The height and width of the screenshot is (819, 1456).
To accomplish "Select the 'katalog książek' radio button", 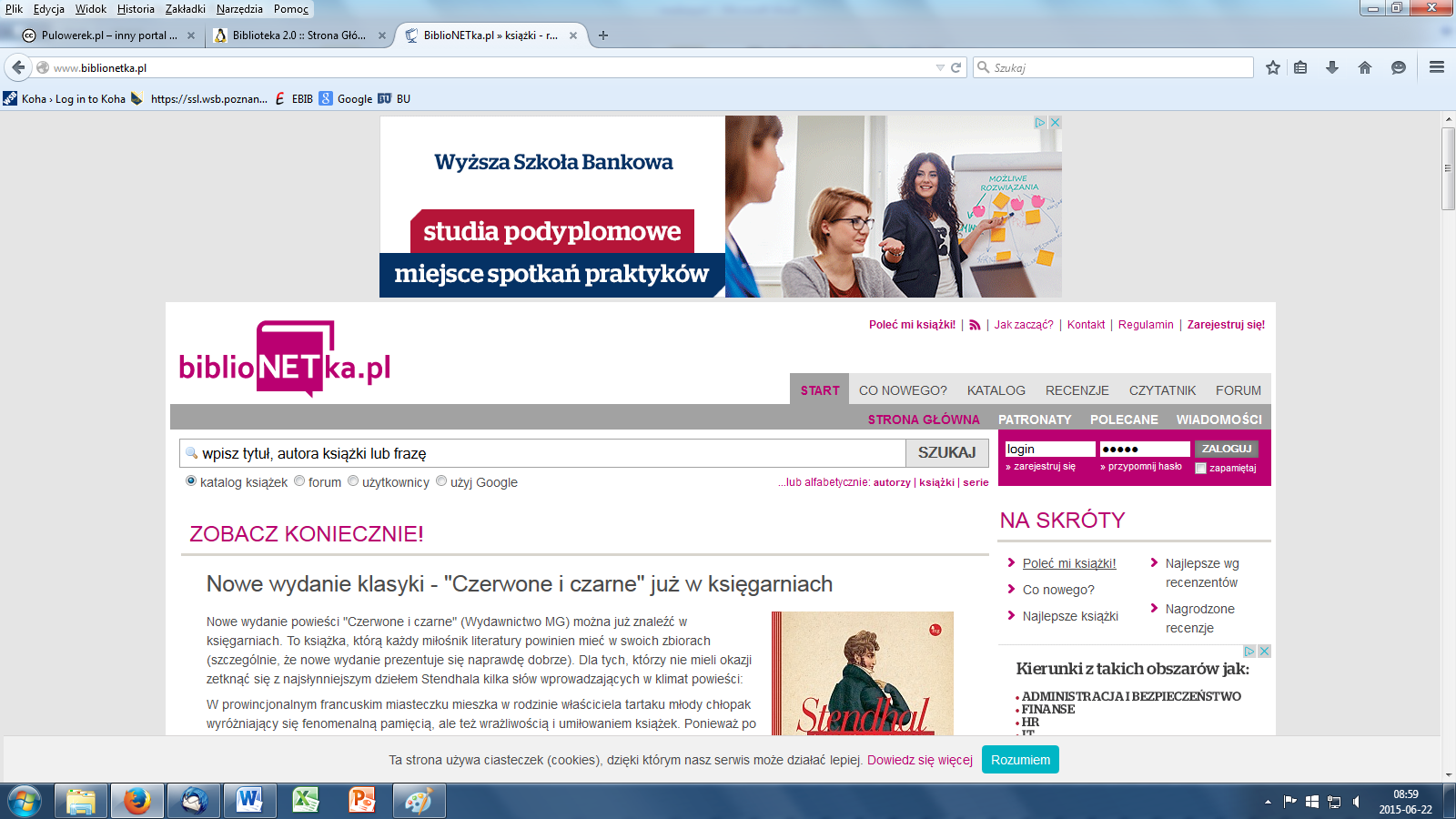I will pyautogui.click(x=191, y=480).
